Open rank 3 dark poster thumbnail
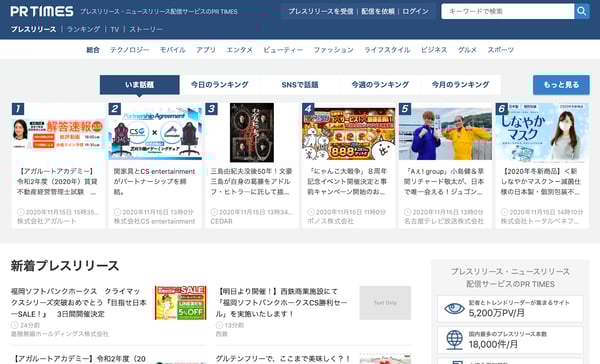Image resolution: width=600 pixels, height=364 pixels. pyautogui.click(x=252, y=132)
